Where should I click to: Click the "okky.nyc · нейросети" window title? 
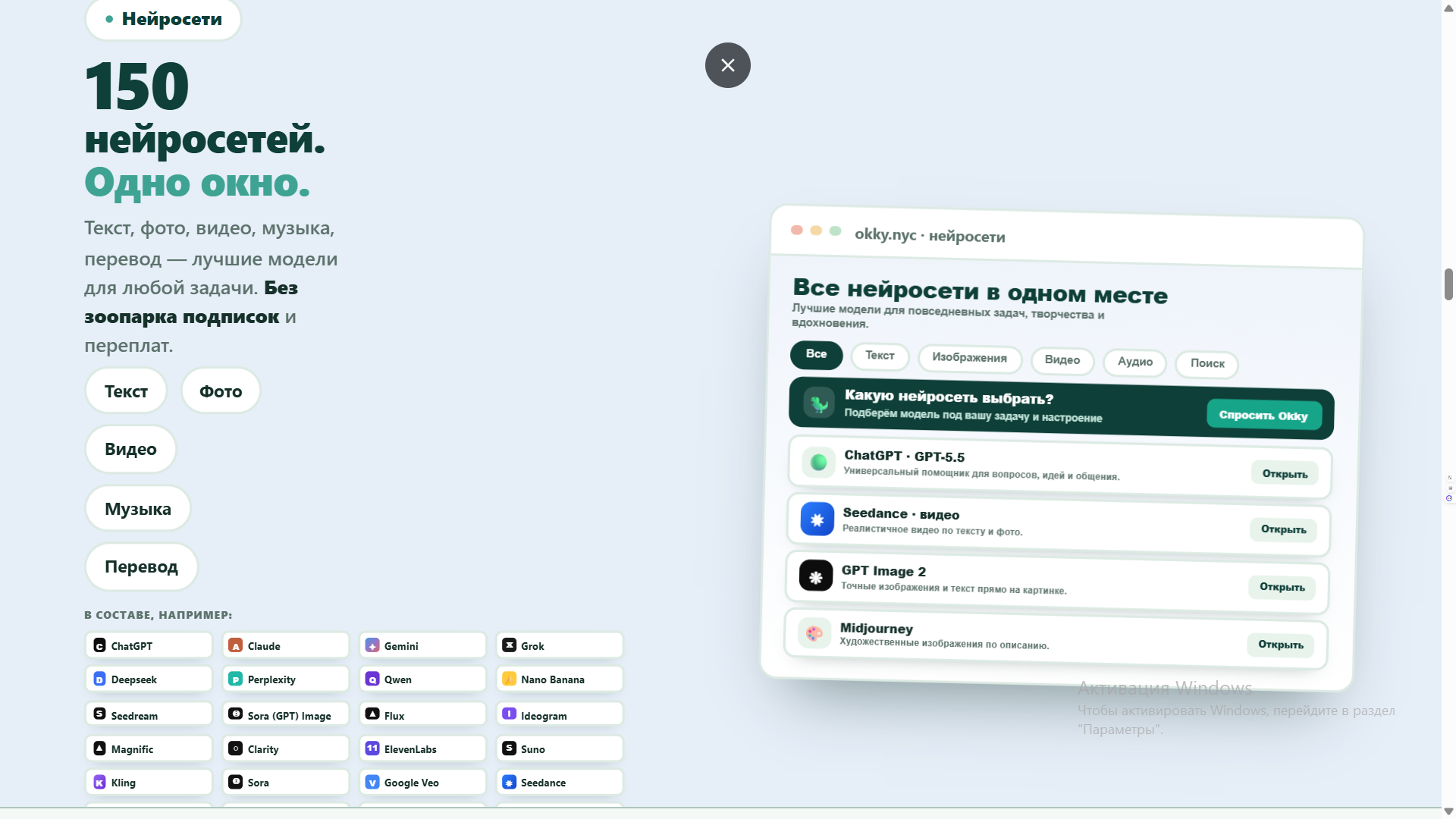click(x=930, y=235)
